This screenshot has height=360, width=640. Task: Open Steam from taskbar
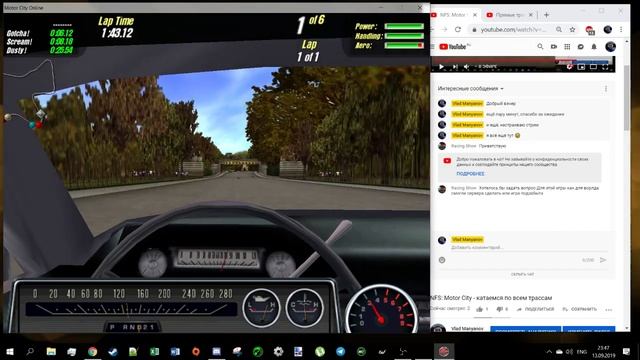pyautogui.click(x=113, y=351)
